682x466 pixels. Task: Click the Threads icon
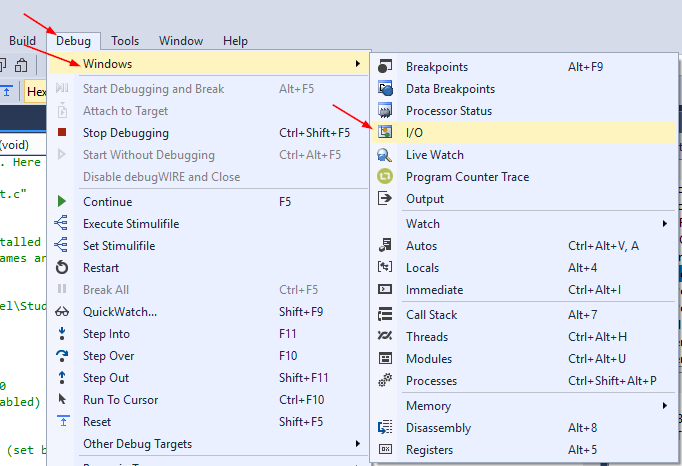[385, 336]
